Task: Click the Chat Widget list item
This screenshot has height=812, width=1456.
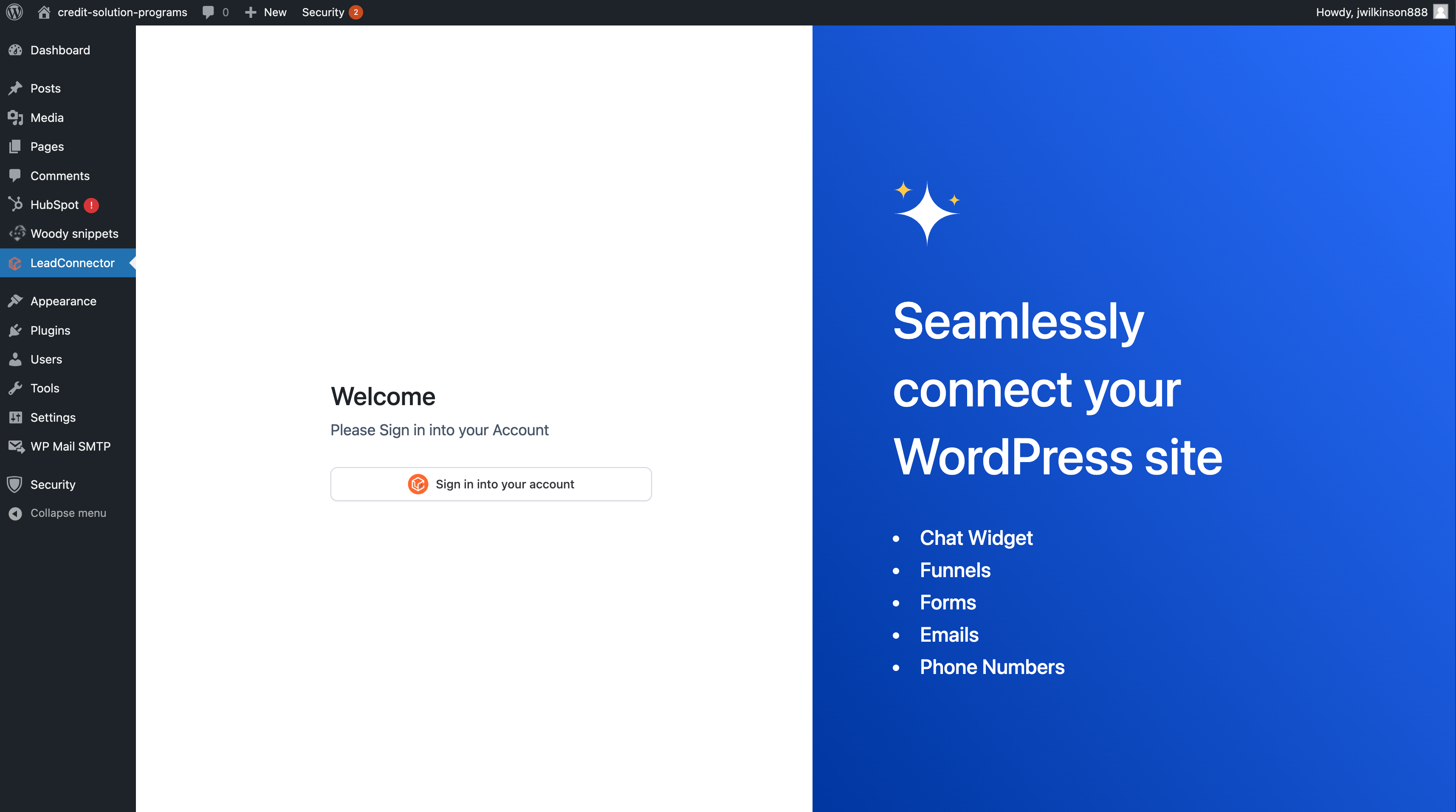Action: click(976, 538)
